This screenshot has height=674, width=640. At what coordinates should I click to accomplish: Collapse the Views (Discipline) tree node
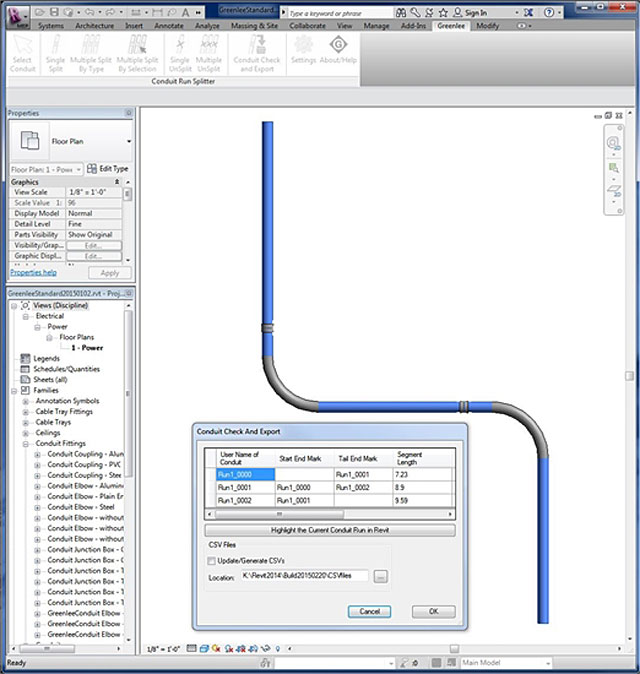14,306
